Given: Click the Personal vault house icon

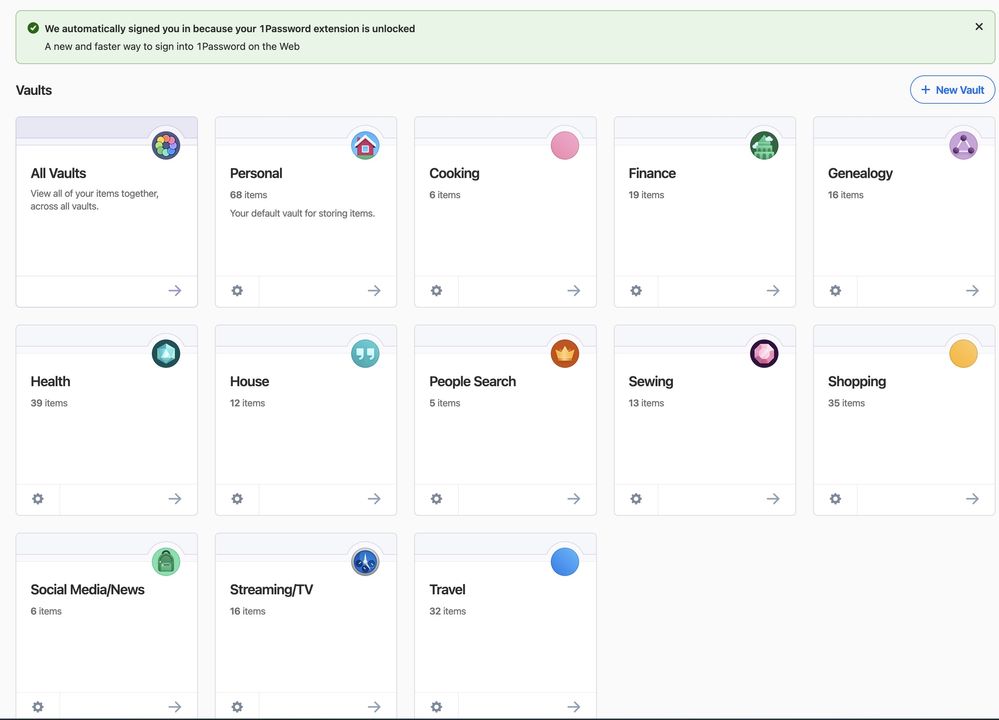Looking at the screenshot, I should click(x=365, y=145).
